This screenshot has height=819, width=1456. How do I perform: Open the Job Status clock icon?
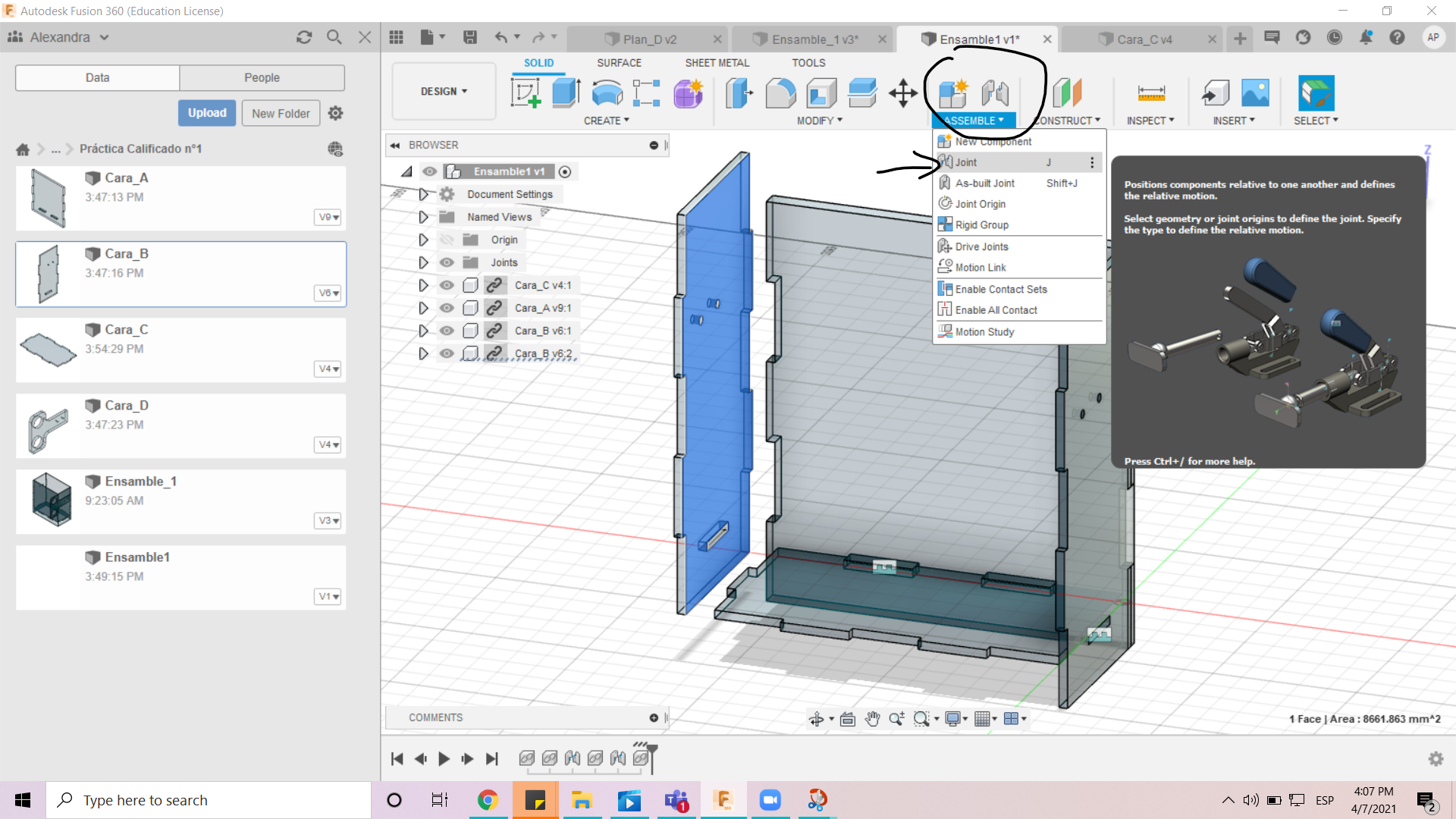[x=1334, y=37]
